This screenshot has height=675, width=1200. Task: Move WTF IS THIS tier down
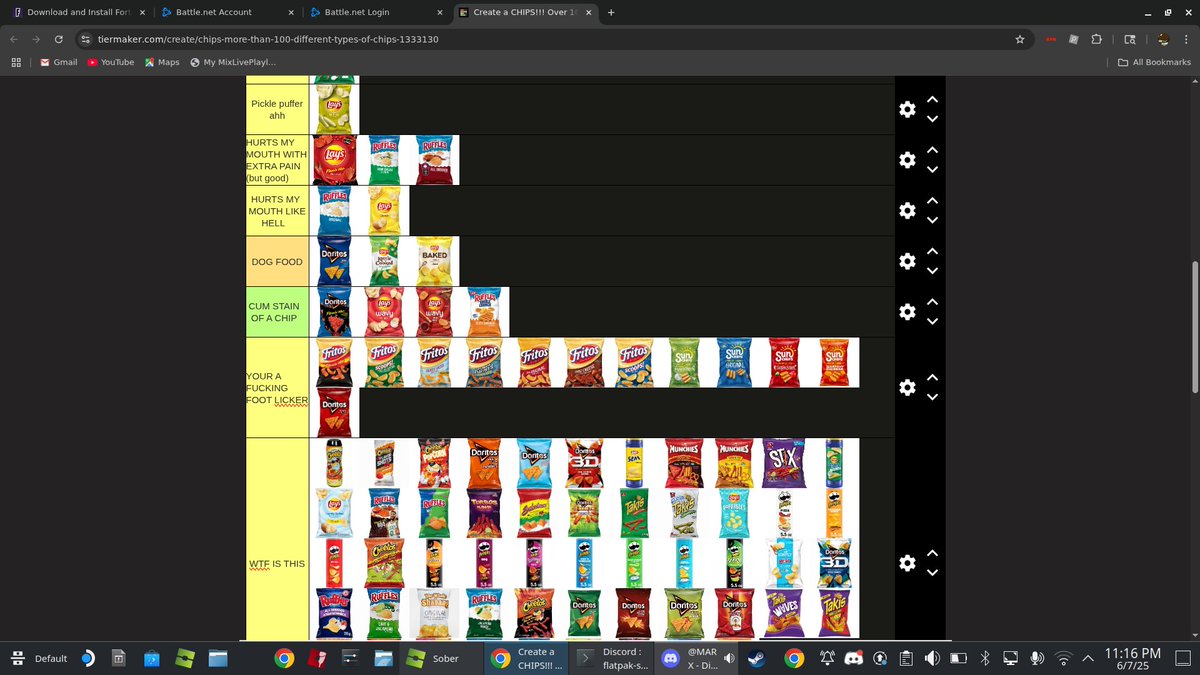(932, 573)
